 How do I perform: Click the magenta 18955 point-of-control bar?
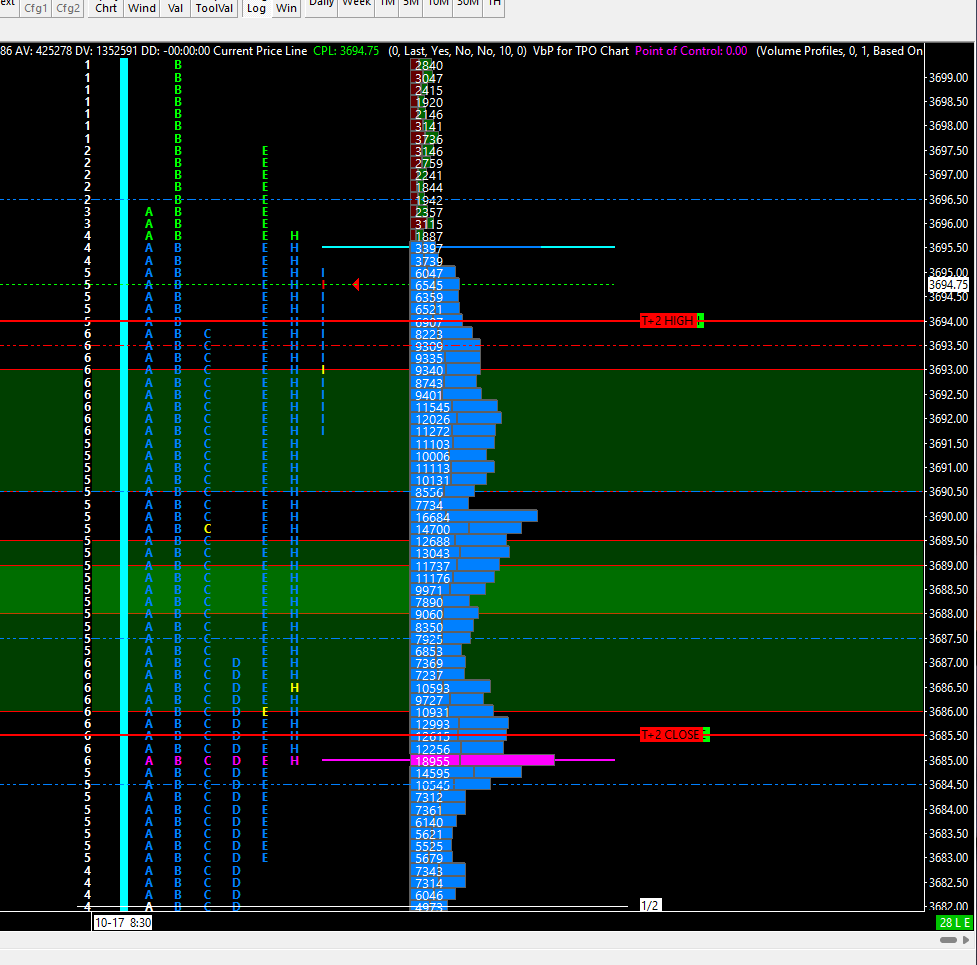[483, 761]
